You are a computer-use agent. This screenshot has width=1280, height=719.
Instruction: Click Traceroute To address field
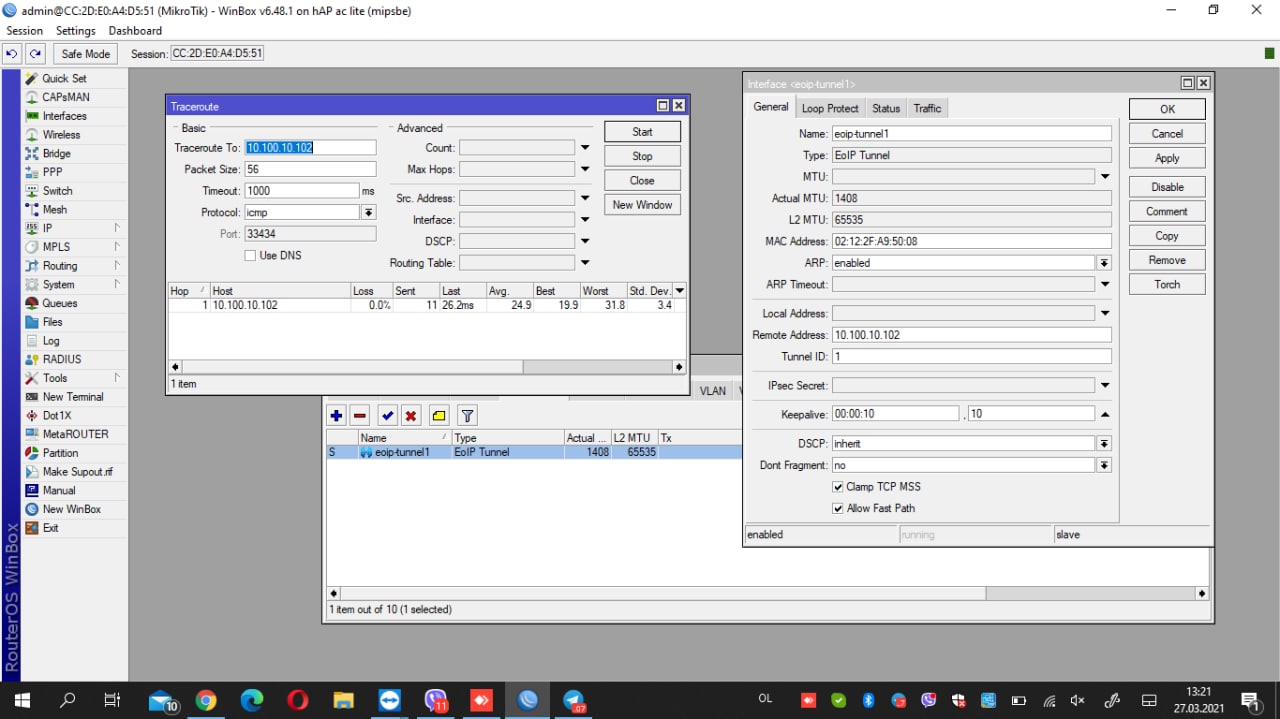click(310, 148)
